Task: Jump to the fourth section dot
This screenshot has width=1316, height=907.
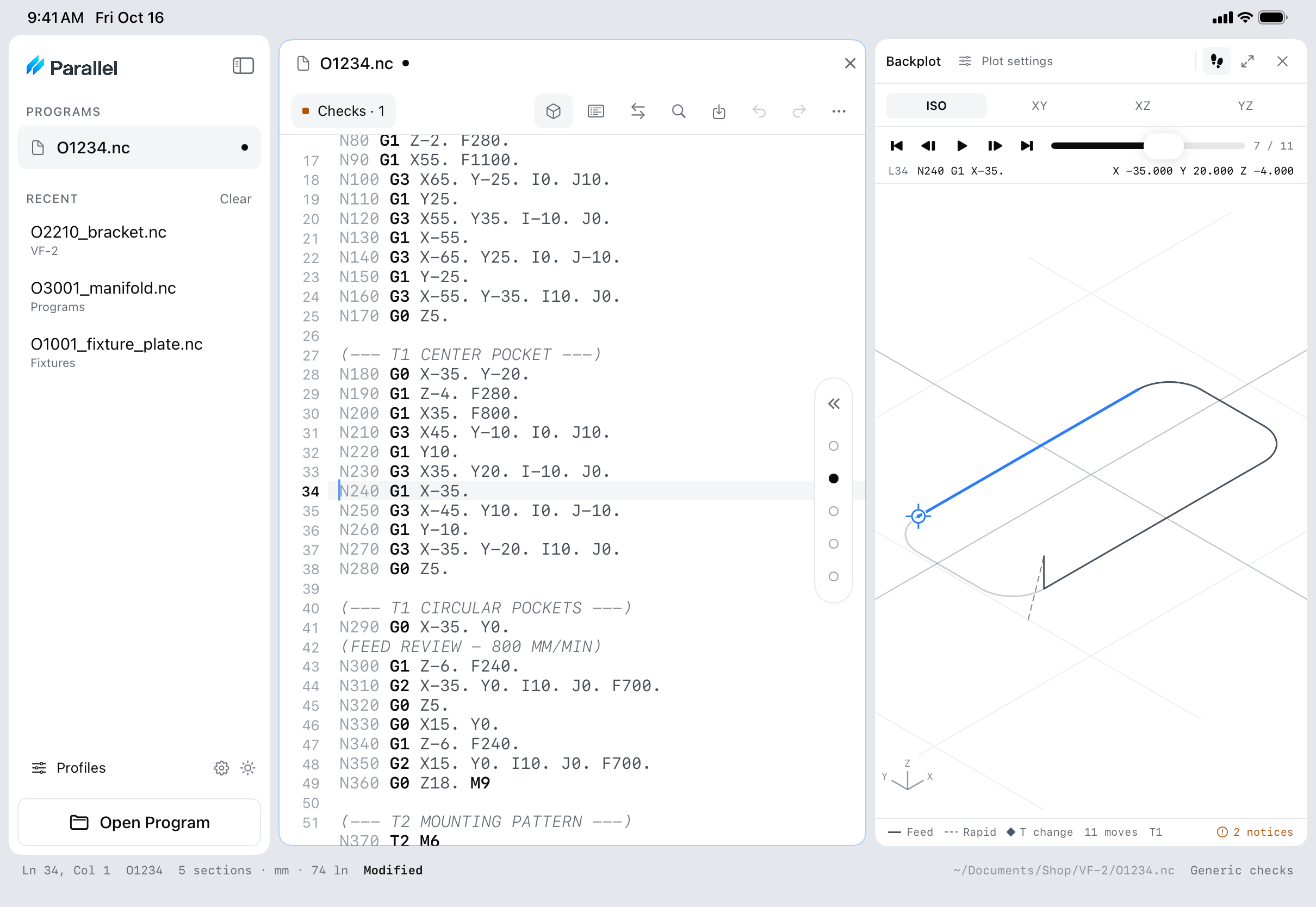Action: click(x=834, y=544)
